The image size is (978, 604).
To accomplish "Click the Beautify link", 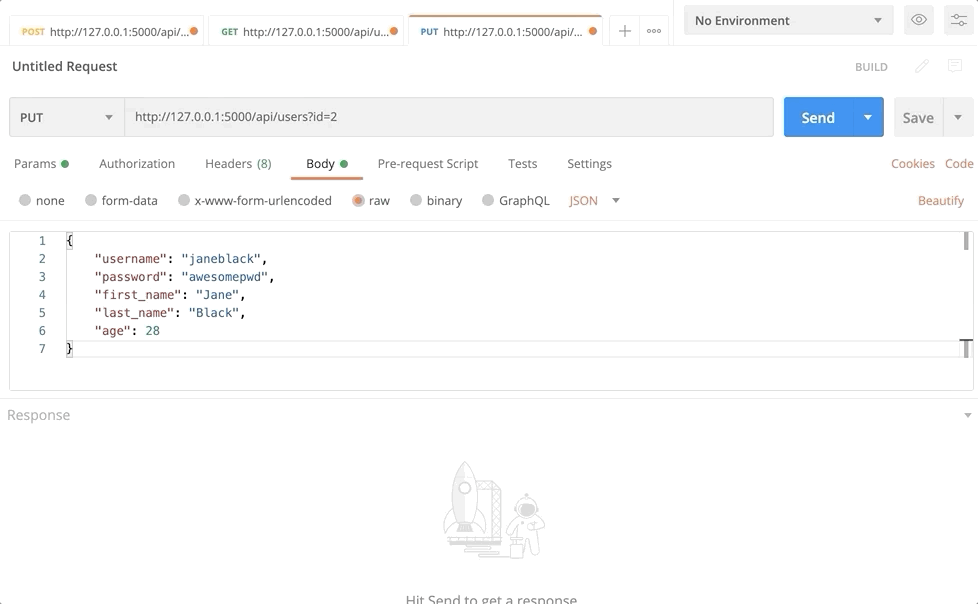I will click(940, 200).
